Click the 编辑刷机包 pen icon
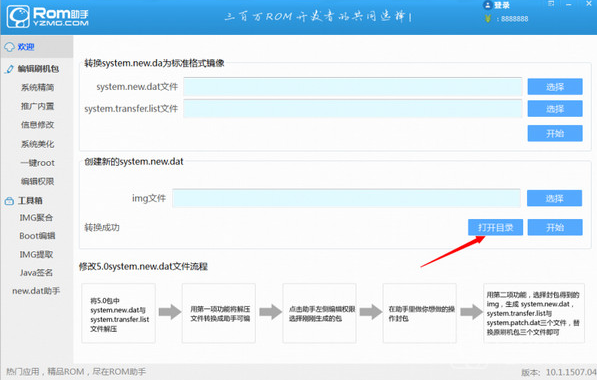The width and height of the screenshot is (597, 382). coord(10,69)
